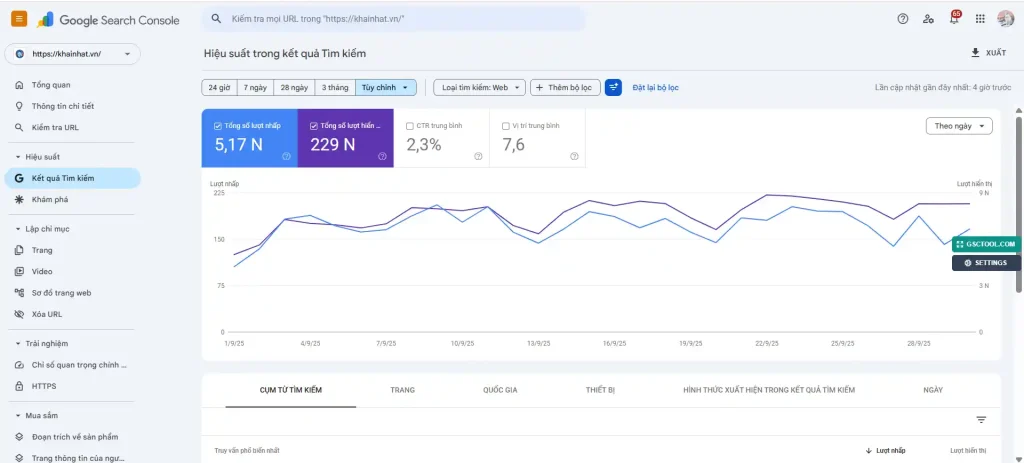
Task: Click the SETTINGS side button
Action: [x=986, y=263]
